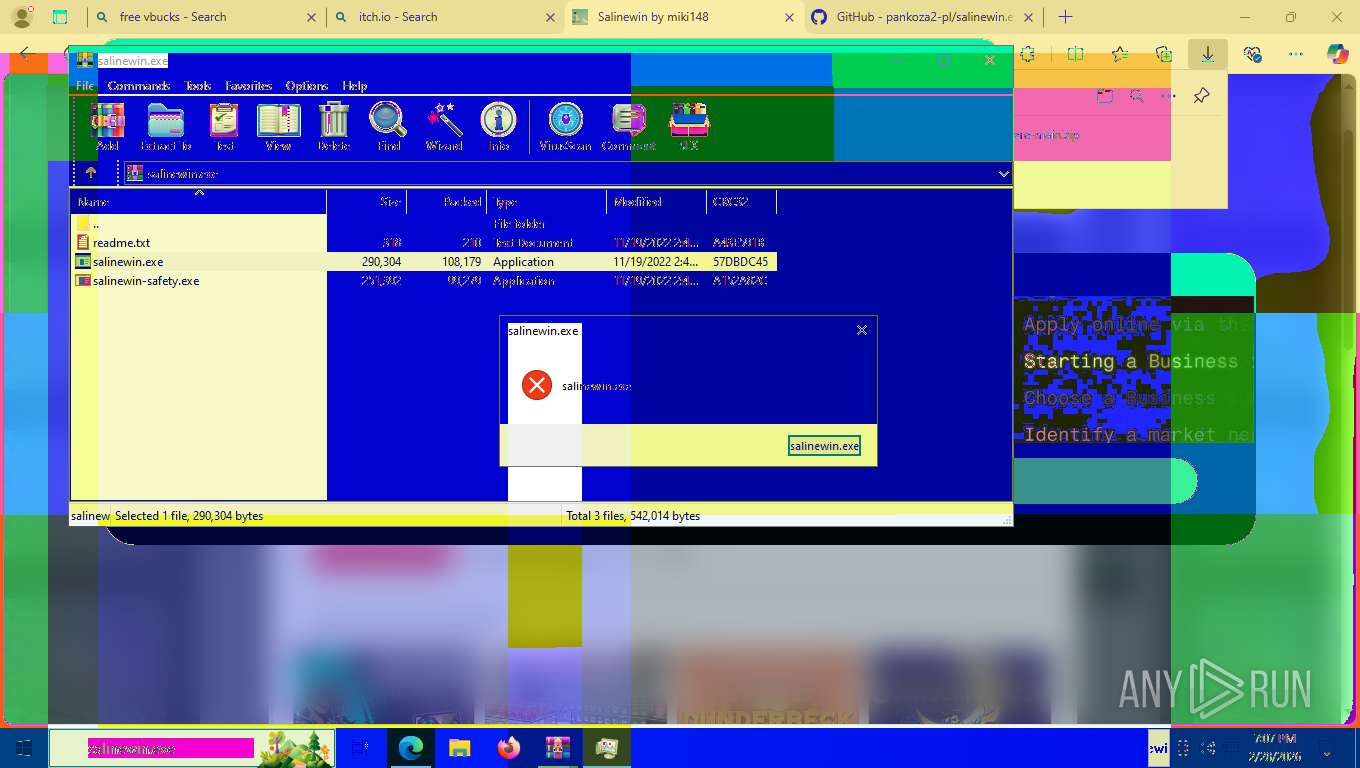This screenshot has width=1360, height=768.
Task: Click the Info toolbar icon
Action: (498, 127)
